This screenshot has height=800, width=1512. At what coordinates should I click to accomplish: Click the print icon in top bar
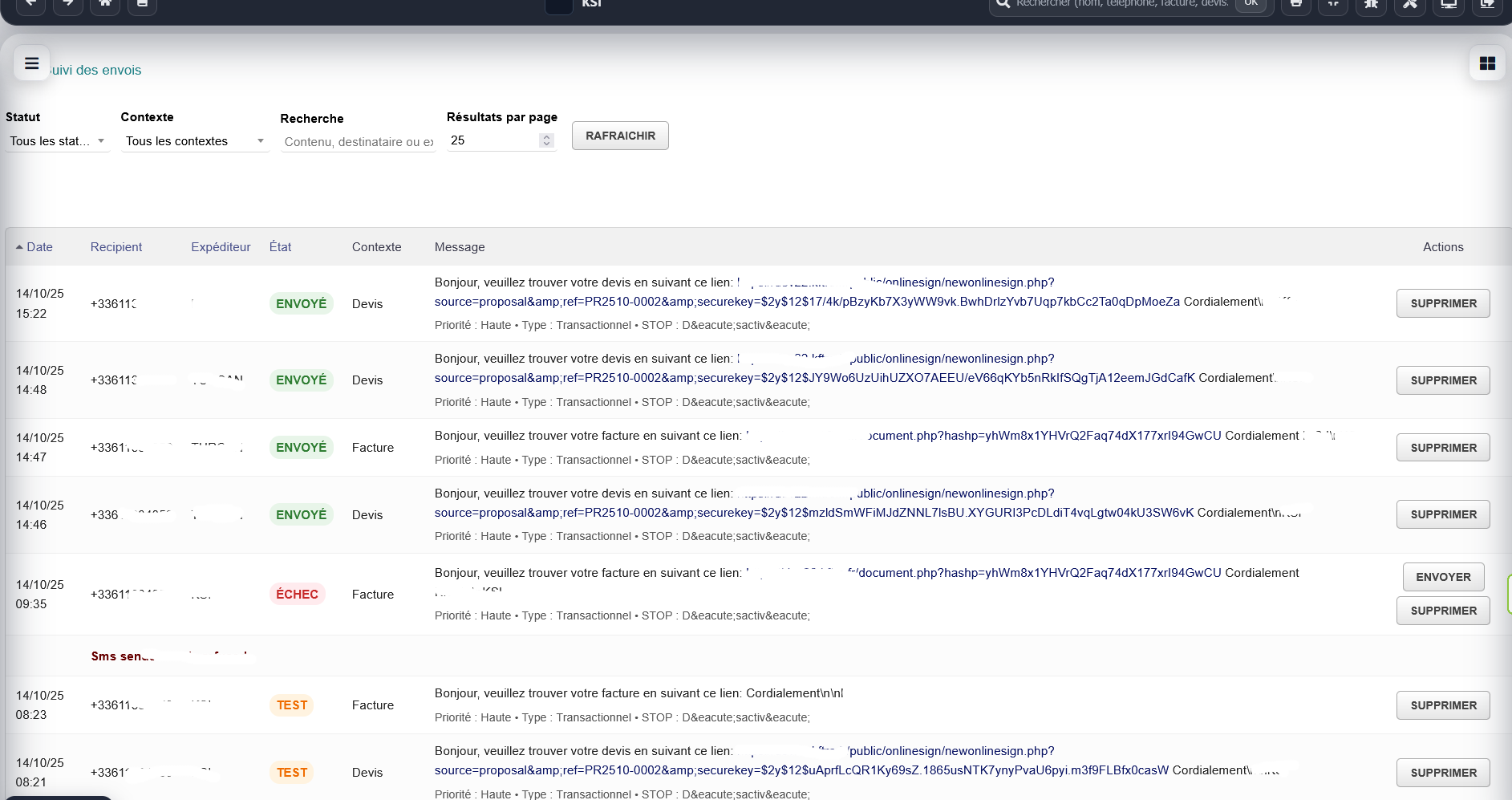1295,4
